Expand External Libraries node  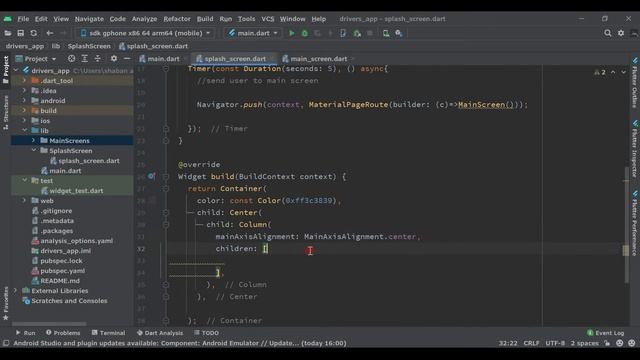coord(16,291)
